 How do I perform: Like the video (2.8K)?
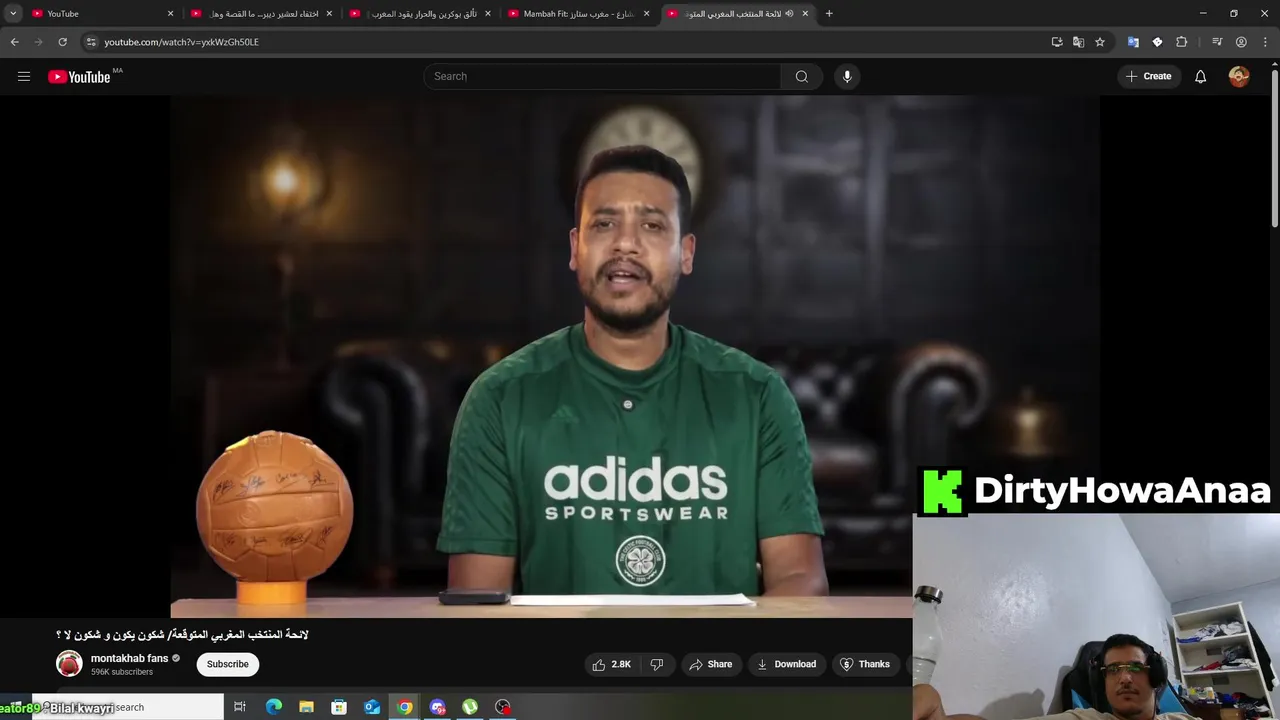[x=611, y=664]
